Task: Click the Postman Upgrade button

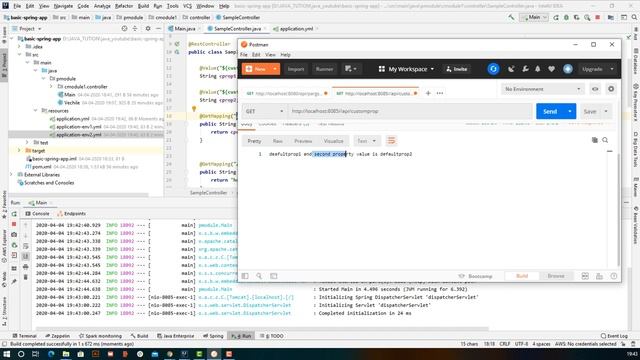Action: tap(593, 69)
